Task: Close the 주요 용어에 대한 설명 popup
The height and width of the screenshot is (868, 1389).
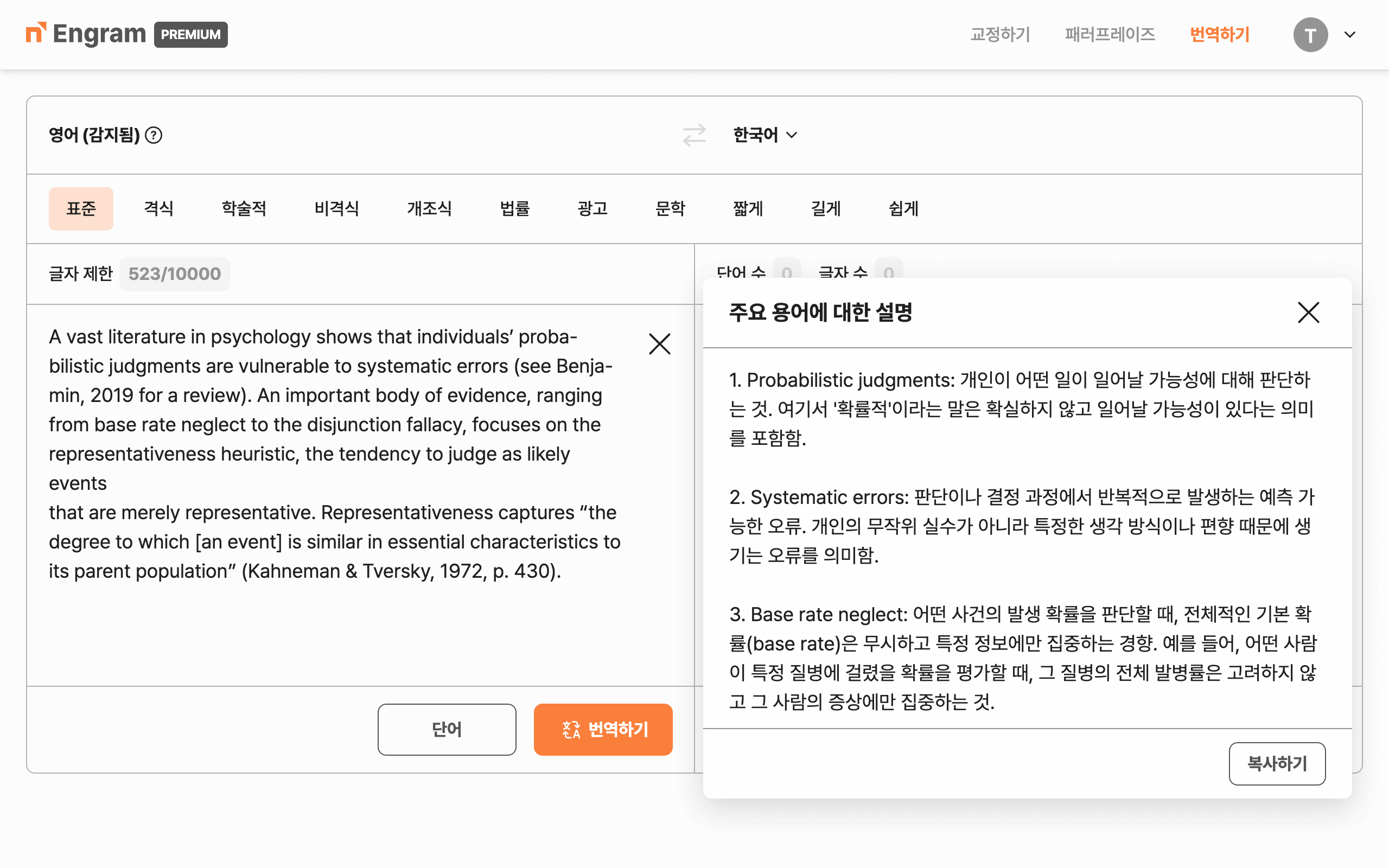Action: (1308, 313)
